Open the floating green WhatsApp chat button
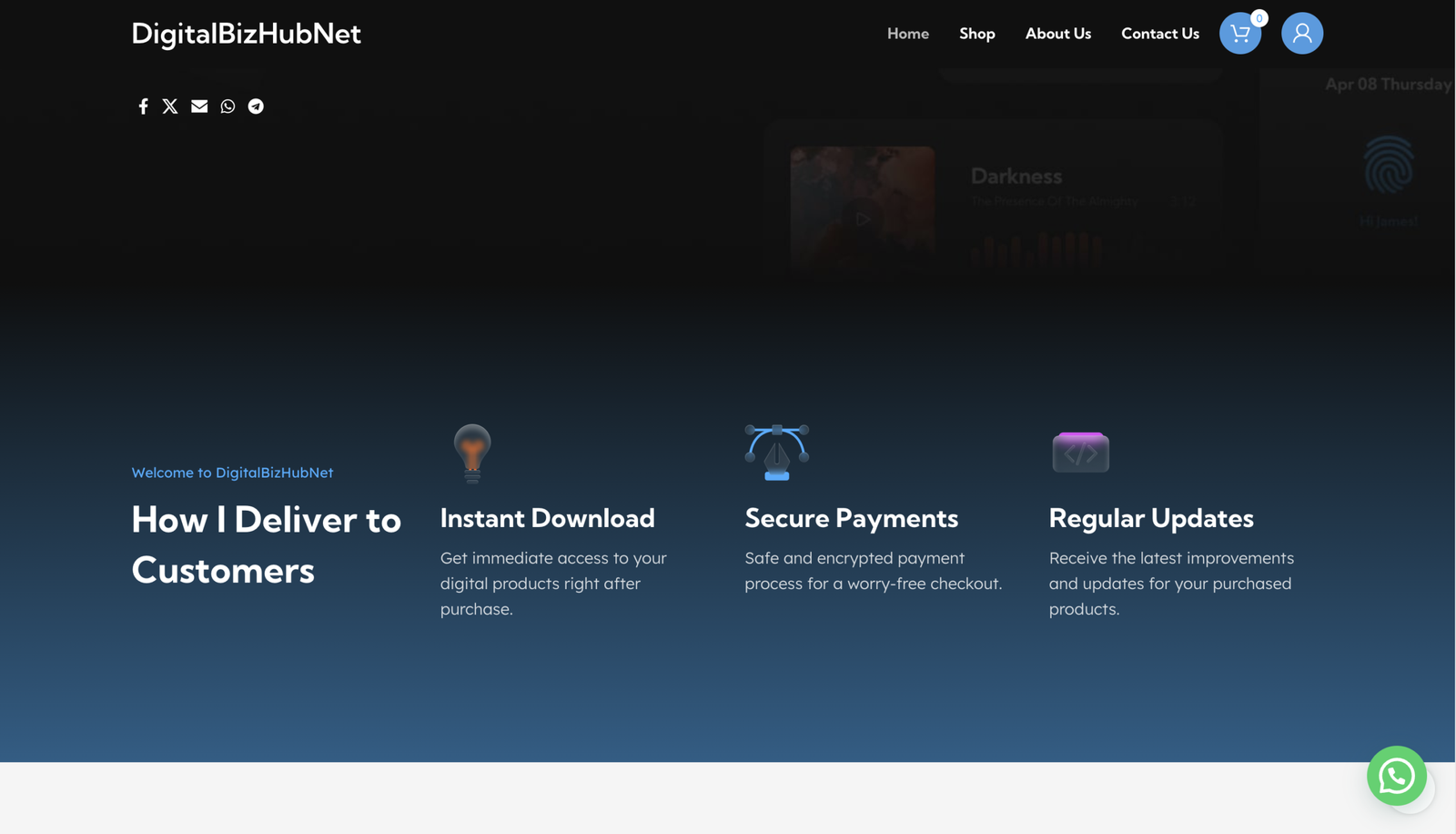This screenshot has width=1456, height=834. (x=1396, y=776)
